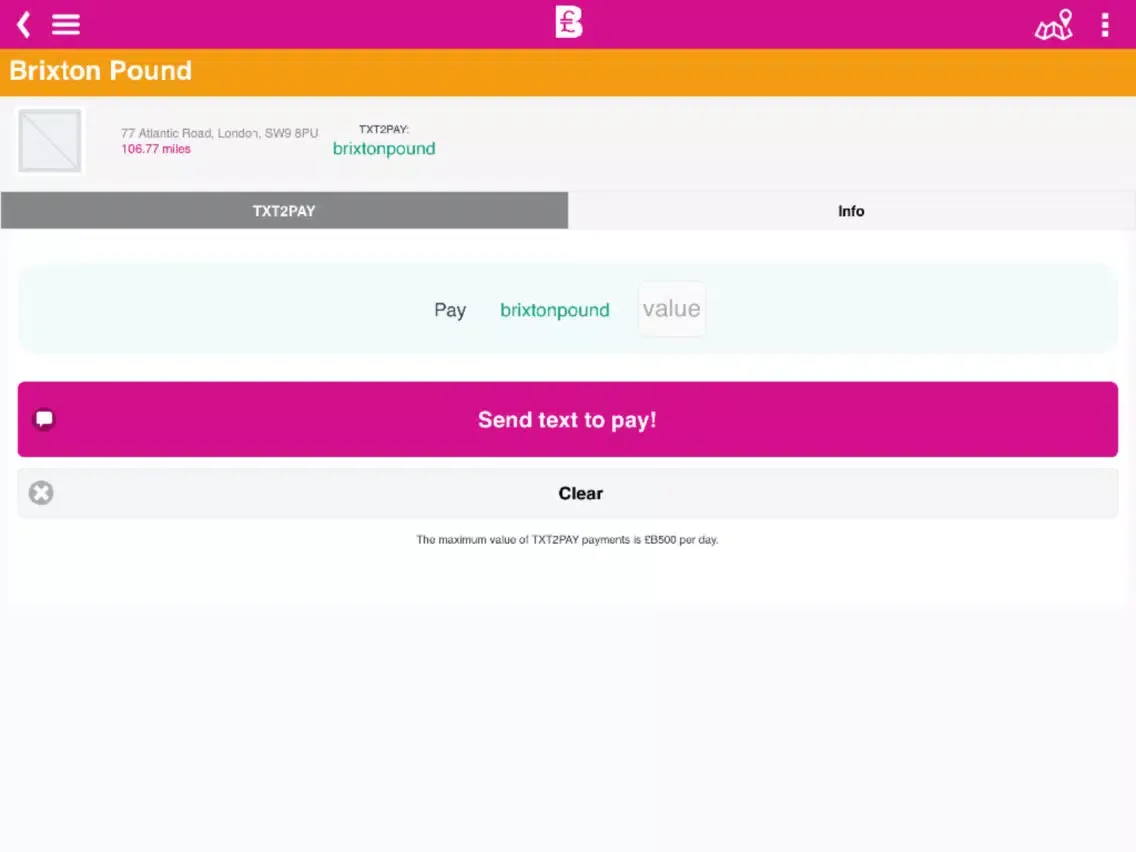This screenshot has height=852, width=1136.
Task: Tap Send text to pay! button
Action: click(567, 419)
